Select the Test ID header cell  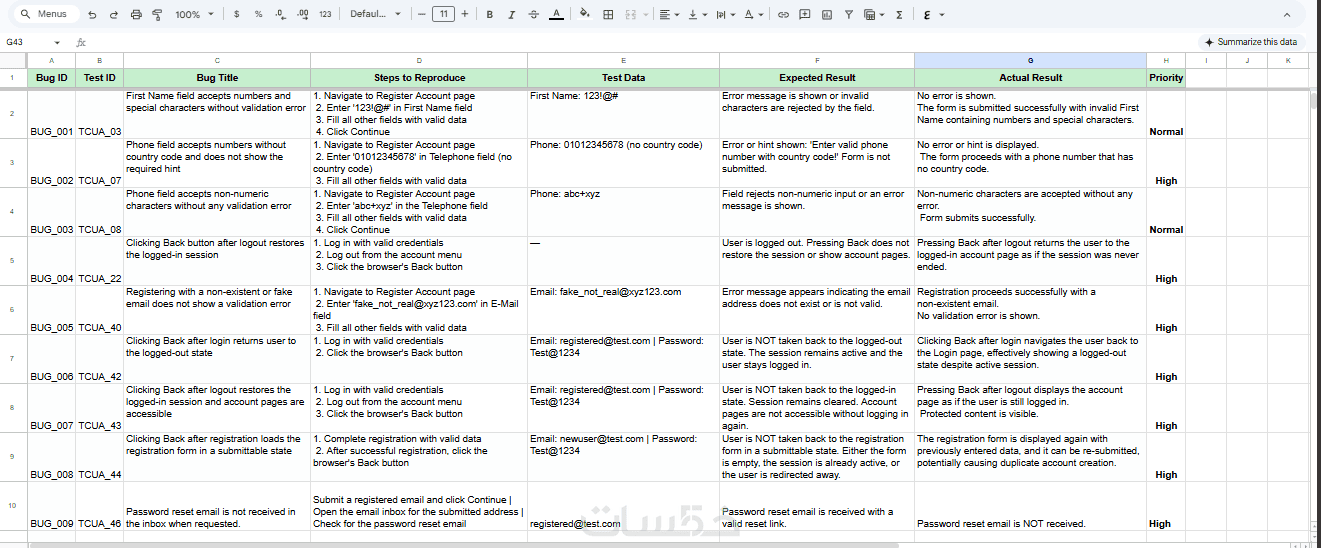point(99,78)
